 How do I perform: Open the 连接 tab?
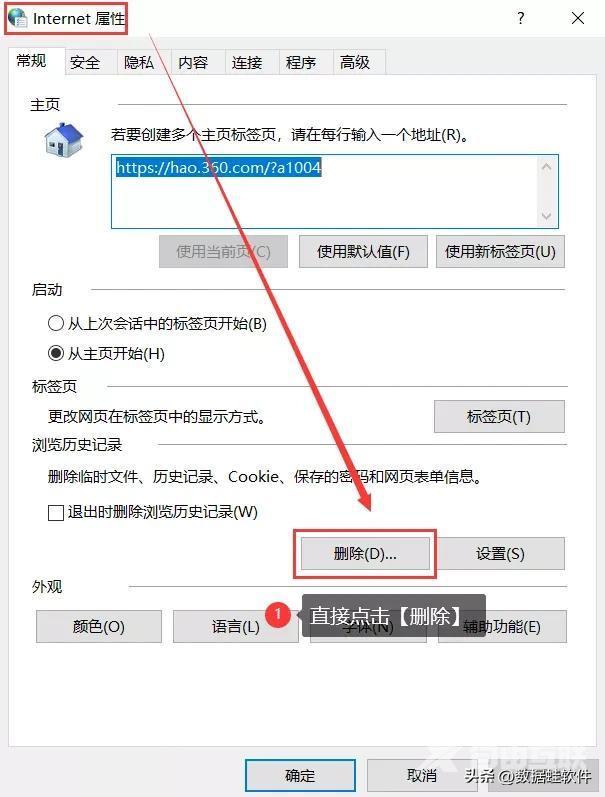247,63
